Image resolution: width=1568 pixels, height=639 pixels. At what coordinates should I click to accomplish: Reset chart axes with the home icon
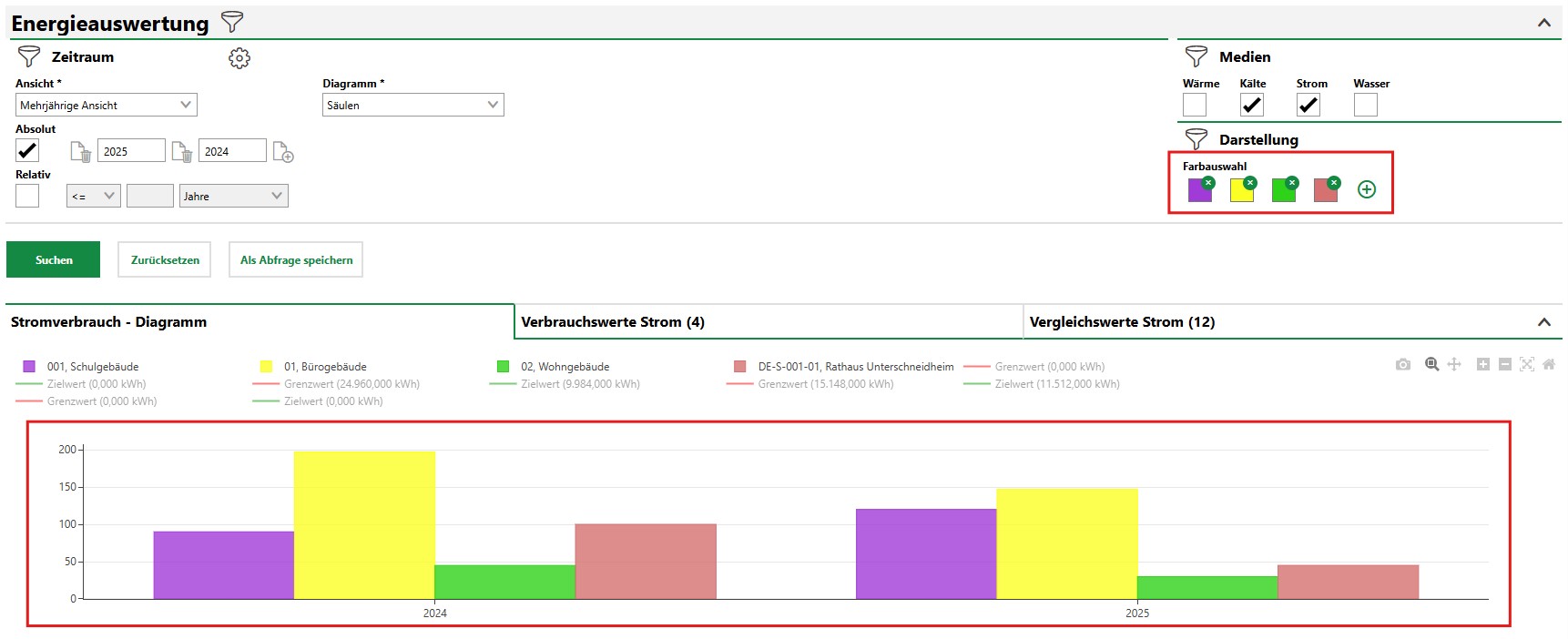[1549, 364]
